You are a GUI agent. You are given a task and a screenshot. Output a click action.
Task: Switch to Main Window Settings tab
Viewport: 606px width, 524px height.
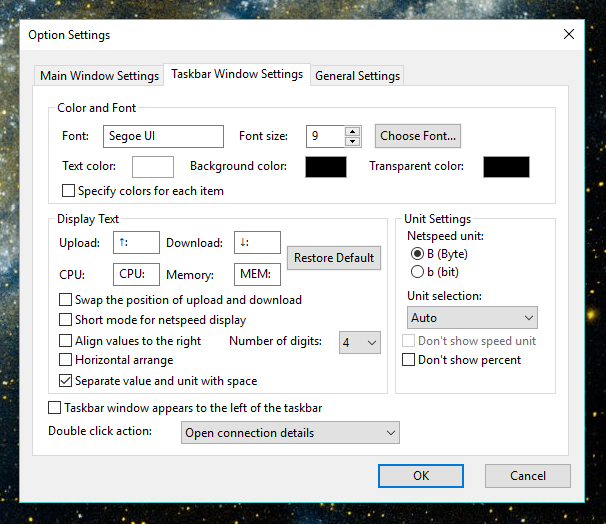click(x=99, y=76)
